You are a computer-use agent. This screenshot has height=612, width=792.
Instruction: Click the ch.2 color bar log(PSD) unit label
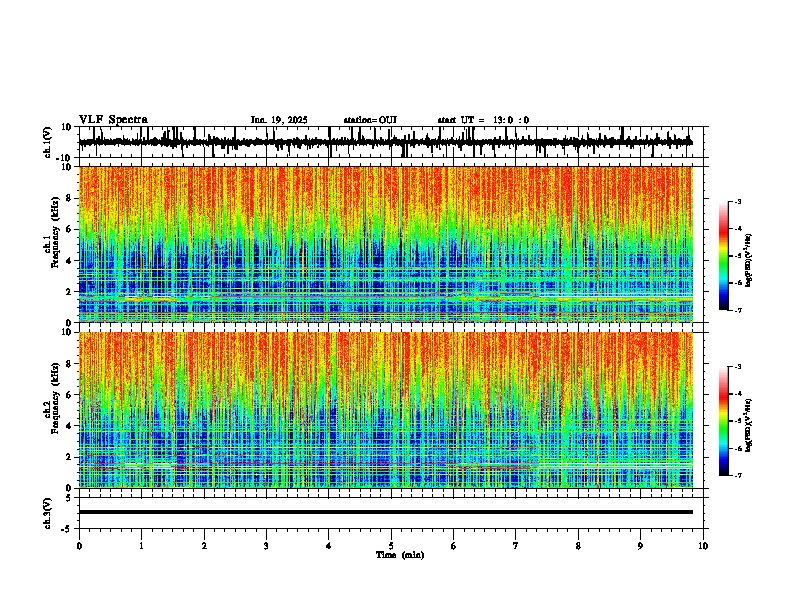[x=749, y=425]
